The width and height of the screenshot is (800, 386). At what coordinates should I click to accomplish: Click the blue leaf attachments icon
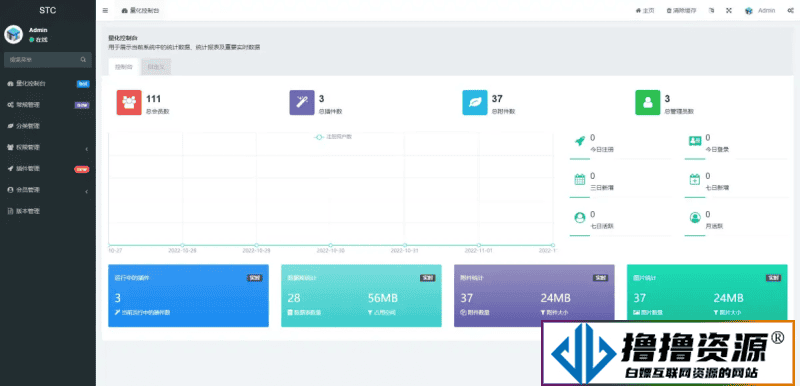click(475, 102)
